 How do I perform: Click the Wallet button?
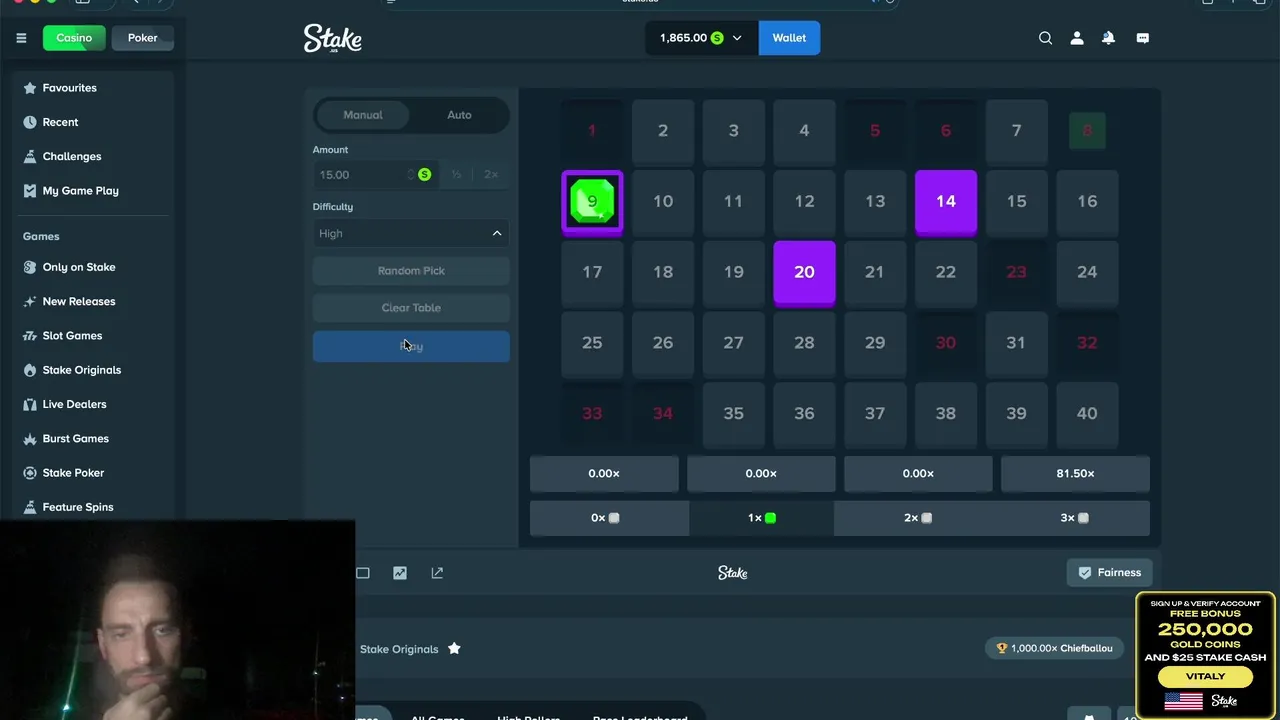coord(789,38)
